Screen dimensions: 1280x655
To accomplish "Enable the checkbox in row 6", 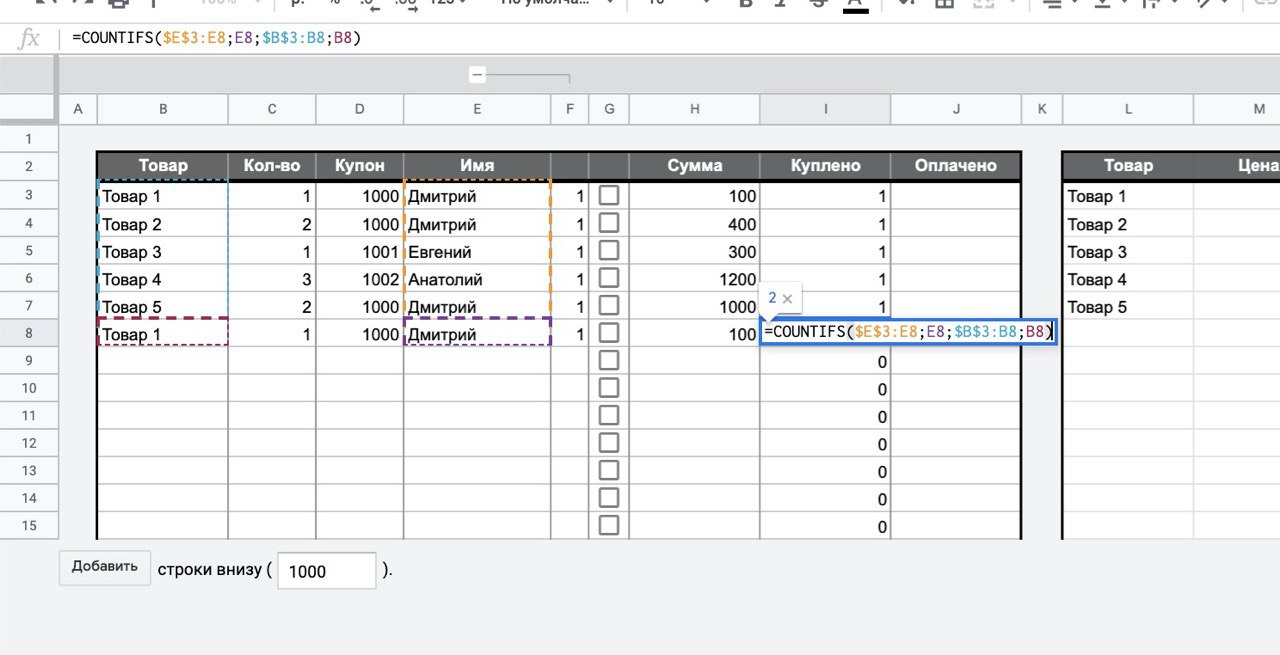I will point(608,278).
